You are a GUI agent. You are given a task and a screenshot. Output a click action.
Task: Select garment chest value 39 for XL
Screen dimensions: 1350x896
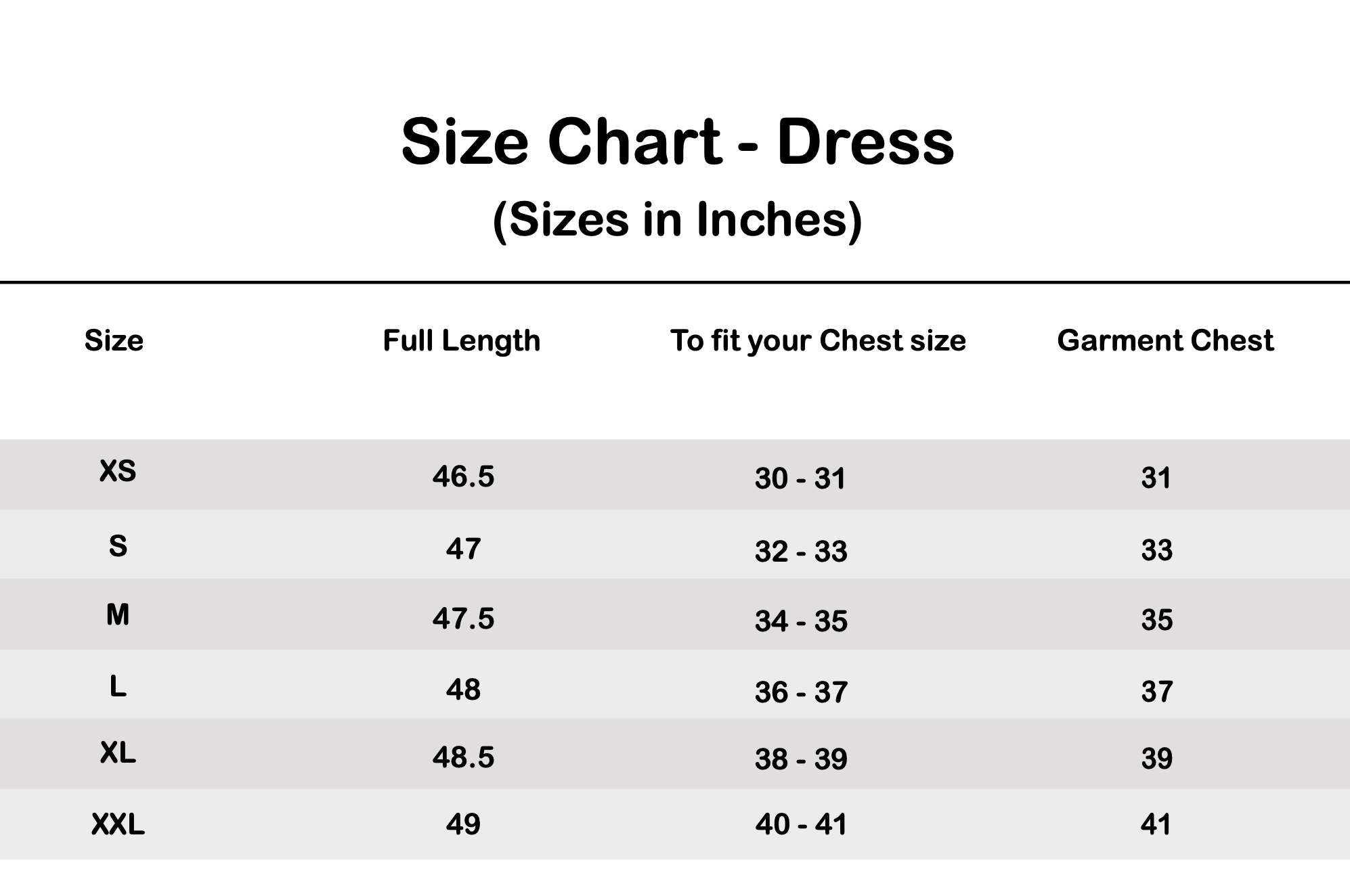pos(1156,759)
